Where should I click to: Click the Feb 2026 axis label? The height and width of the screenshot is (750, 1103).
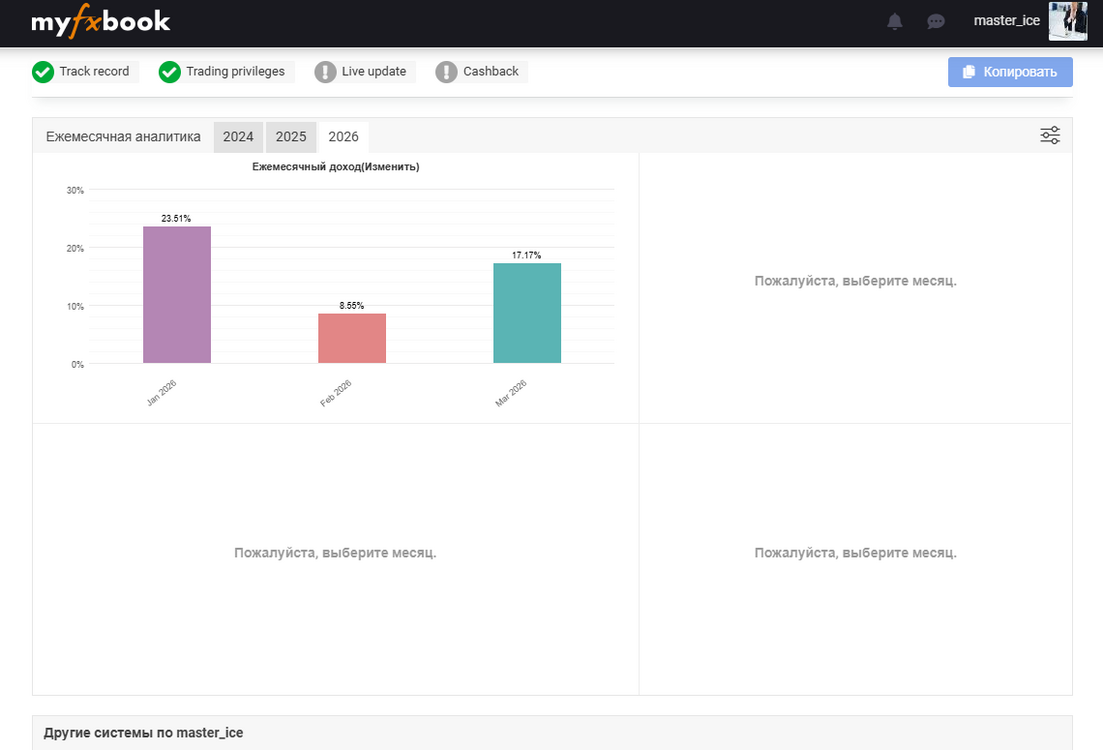pyautogui.click(x=336, y=393)
